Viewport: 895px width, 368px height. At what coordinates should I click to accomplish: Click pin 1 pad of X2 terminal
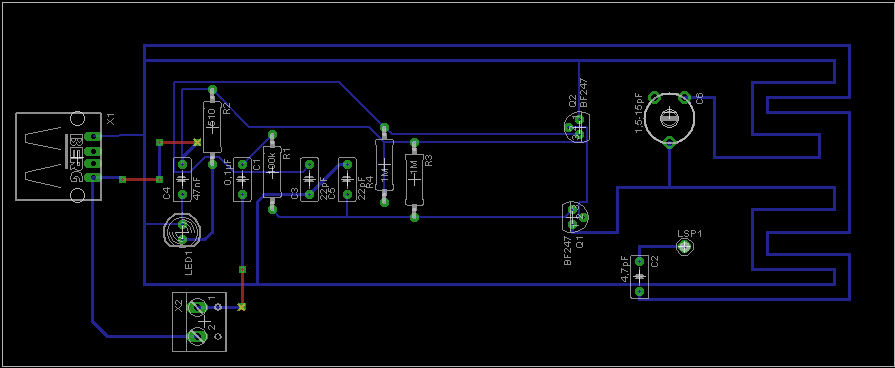198,308
